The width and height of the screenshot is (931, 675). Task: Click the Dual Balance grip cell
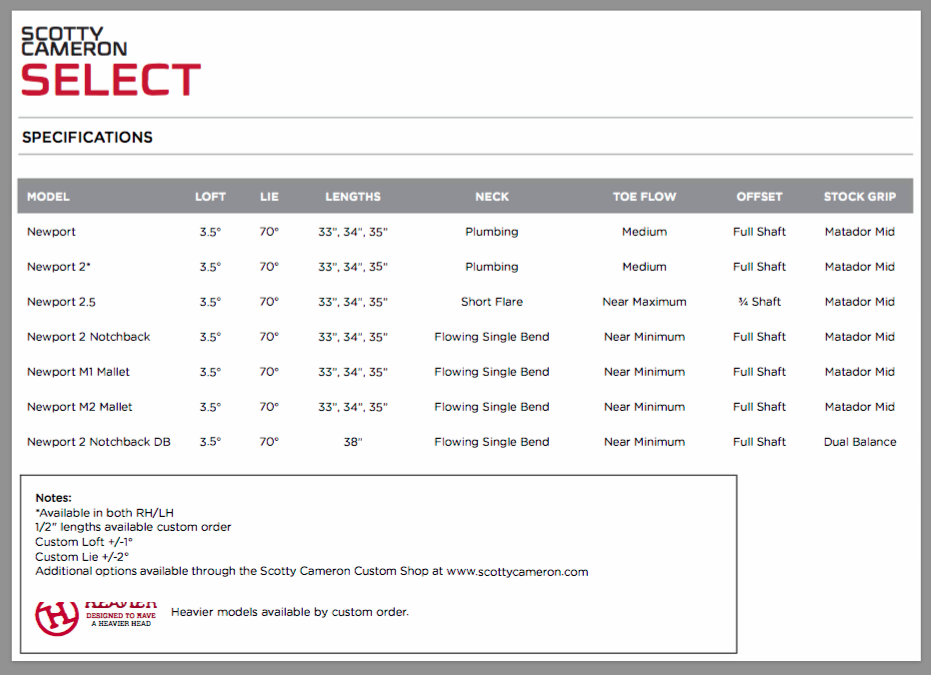click(859, 442)
